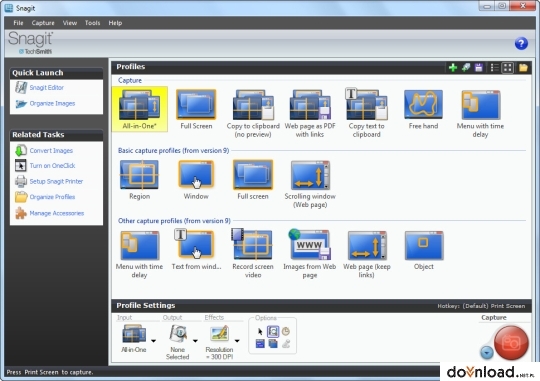
Task: Click the Basic capture profiles group header
Action: (173, 151)
